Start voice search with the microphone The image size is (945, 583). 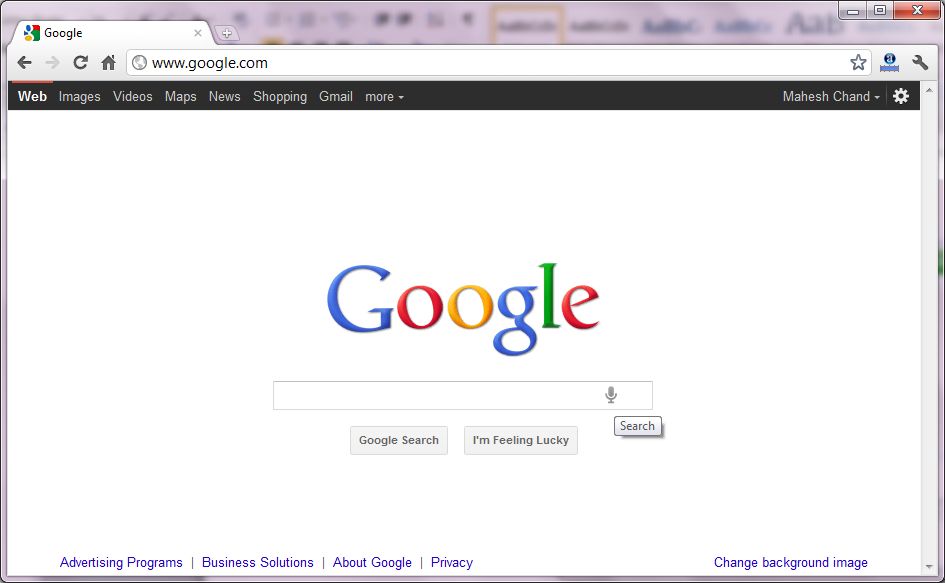[610, 395]
